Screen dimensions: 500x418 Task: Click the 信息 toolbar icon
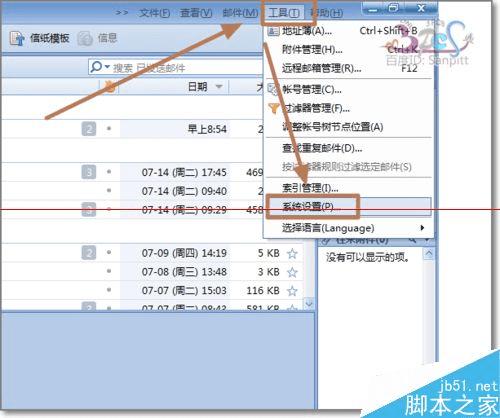[85, 38]
